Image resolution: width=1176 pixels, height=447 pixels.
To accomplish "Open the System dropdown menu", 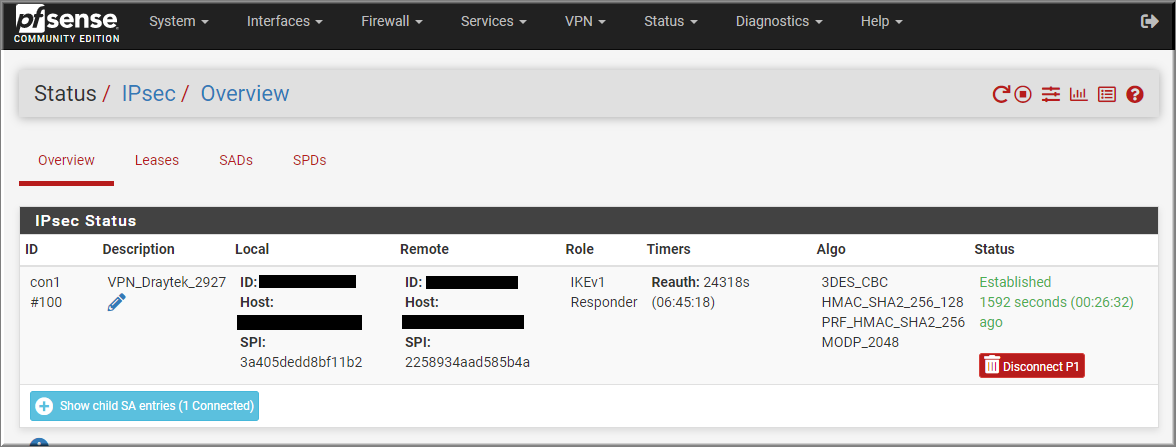I will click(x=178, y=22).
